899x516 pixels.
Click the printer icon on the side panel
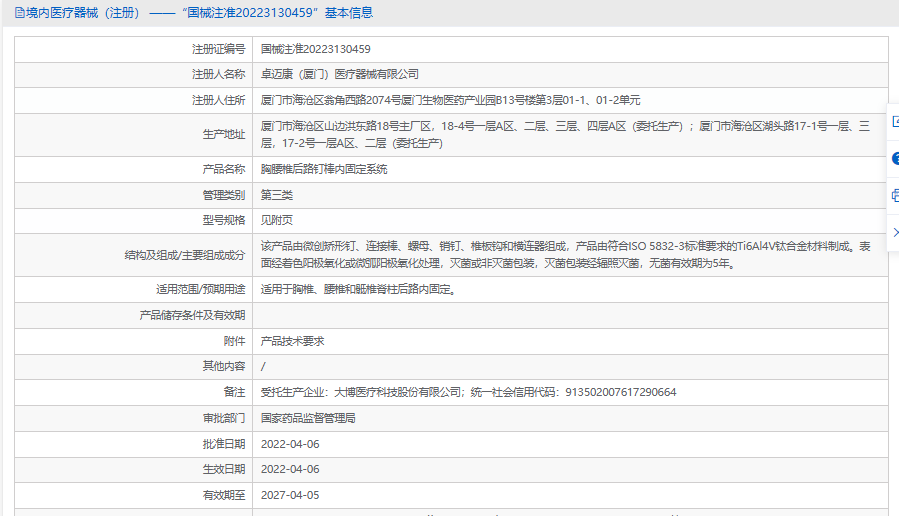[896, 196]
